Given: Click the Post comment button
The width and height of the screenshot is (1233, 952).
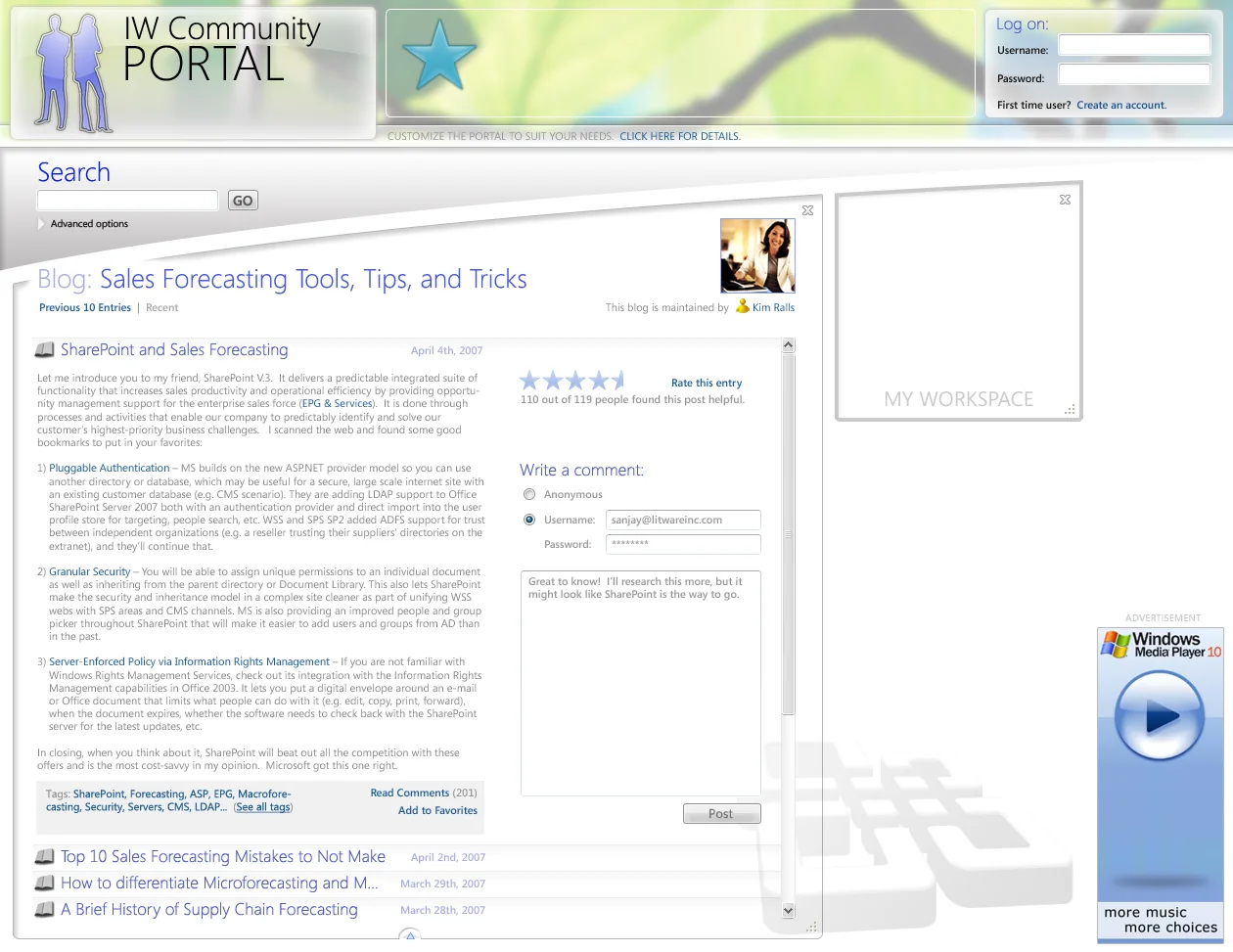Looking at the screenshot, I should (721, 813).
